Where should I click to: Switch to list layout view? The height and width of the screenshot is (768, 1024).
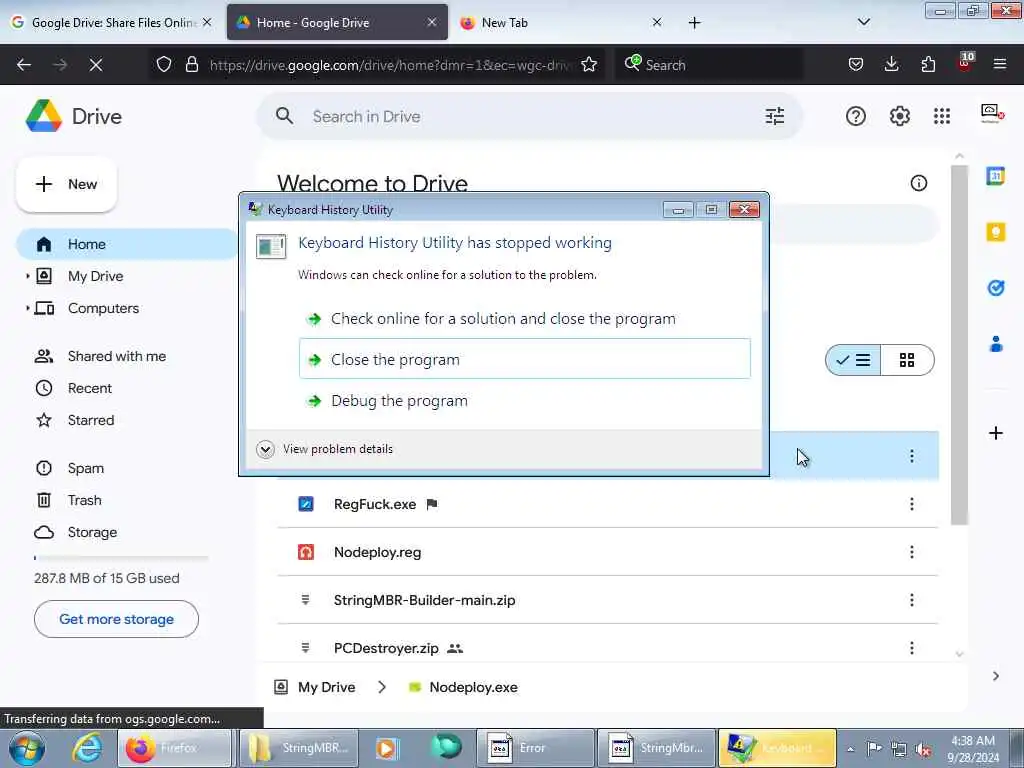(x=853, y=360)
